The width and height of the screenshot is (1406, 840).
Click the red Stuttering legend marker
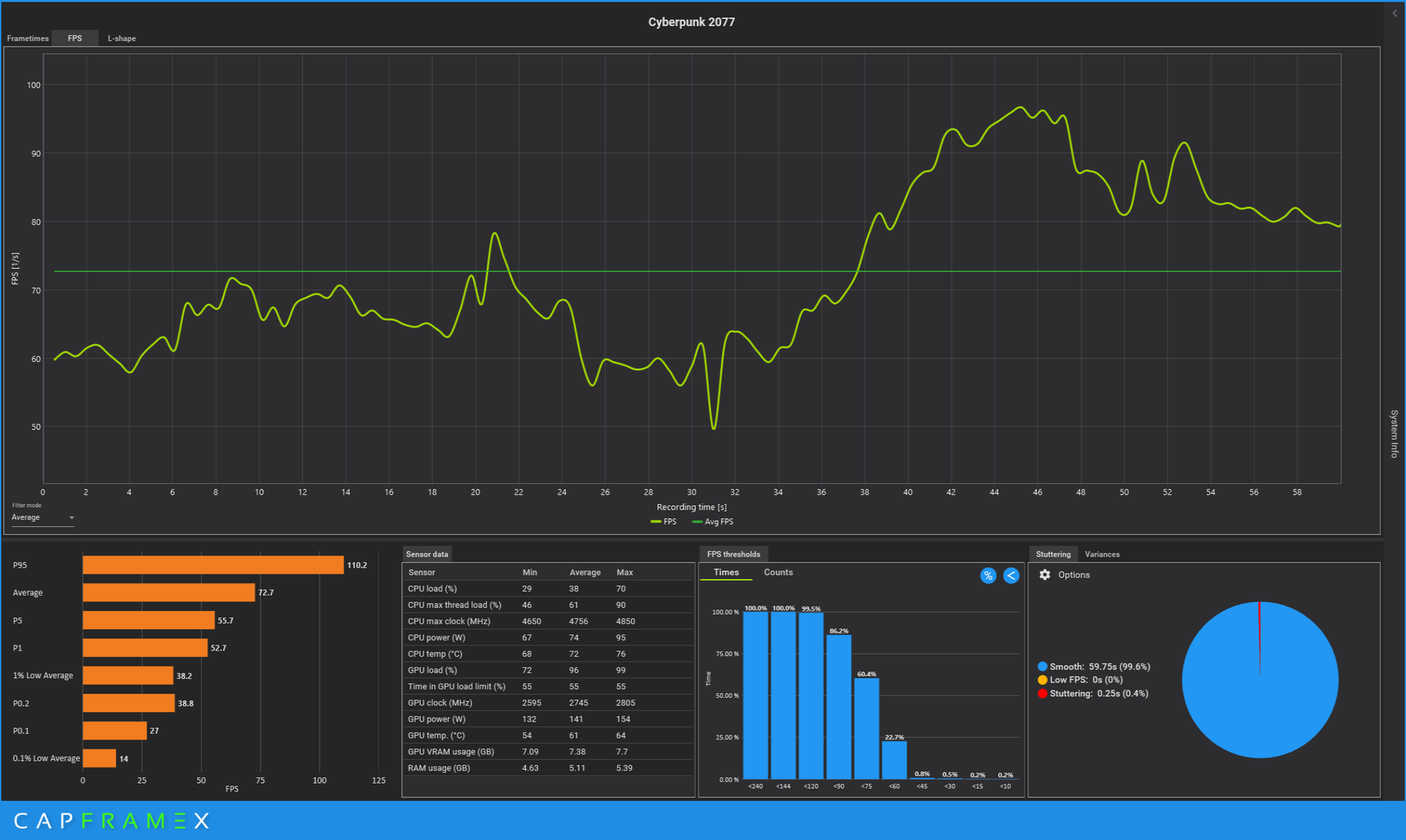(x=1042, y=694)
